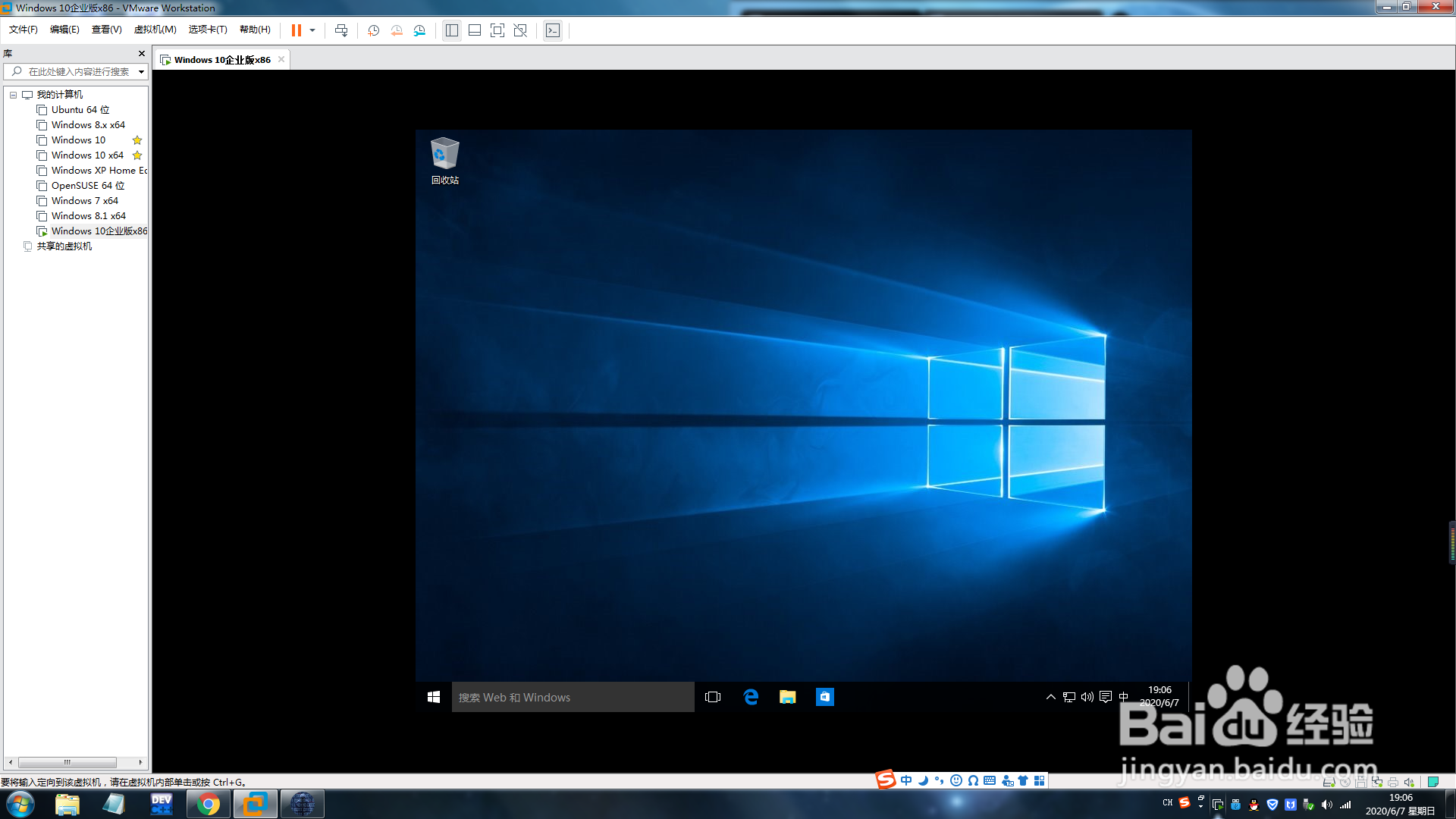Expand the library search dropdown arrow
Screen dimensions: 1456x819
point(141,72)
